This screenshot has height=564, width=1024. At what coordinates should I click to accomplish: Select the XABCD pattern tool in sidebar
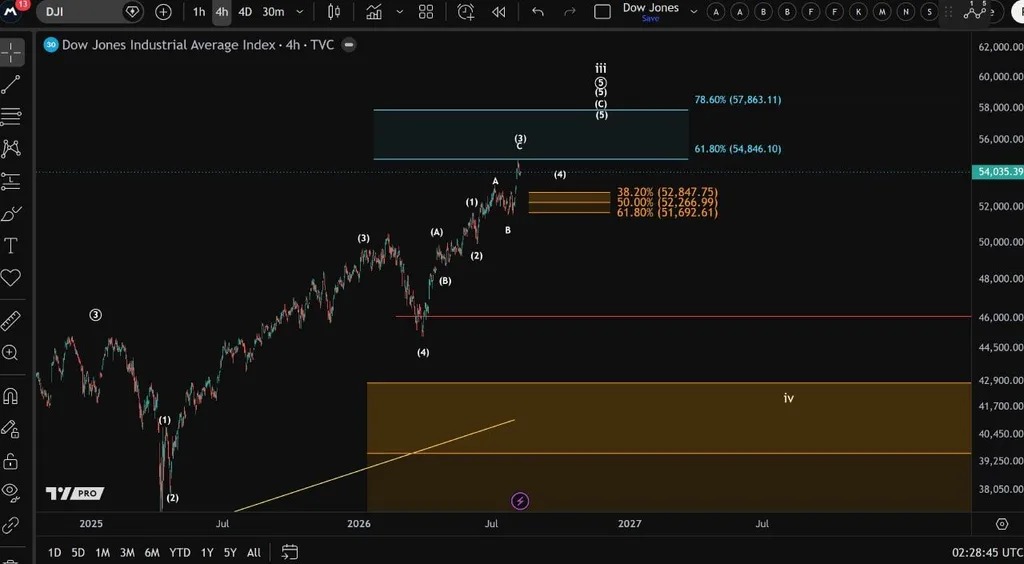[x=11, y=149]
